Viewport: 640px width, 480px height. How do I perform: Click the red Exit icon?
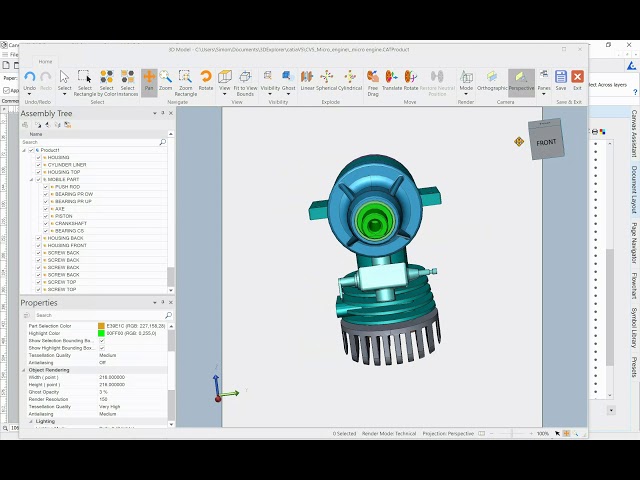(x=577, y=77)
